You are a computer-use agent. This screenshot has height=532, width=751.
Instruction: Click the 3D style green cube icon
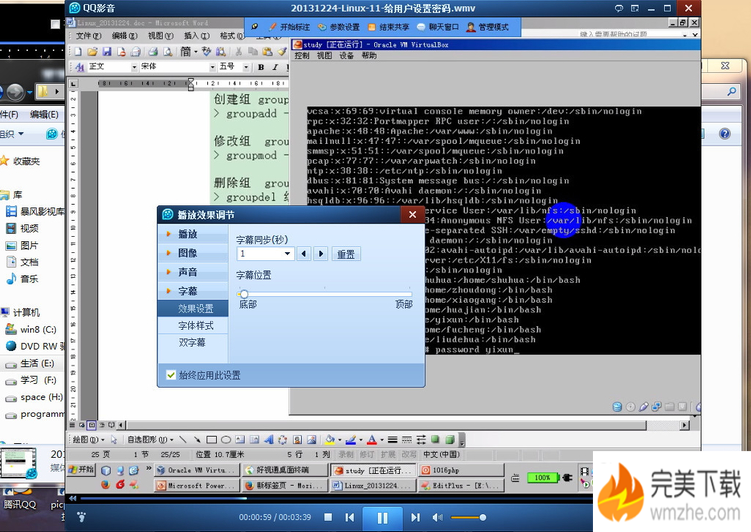coord(450,440)
